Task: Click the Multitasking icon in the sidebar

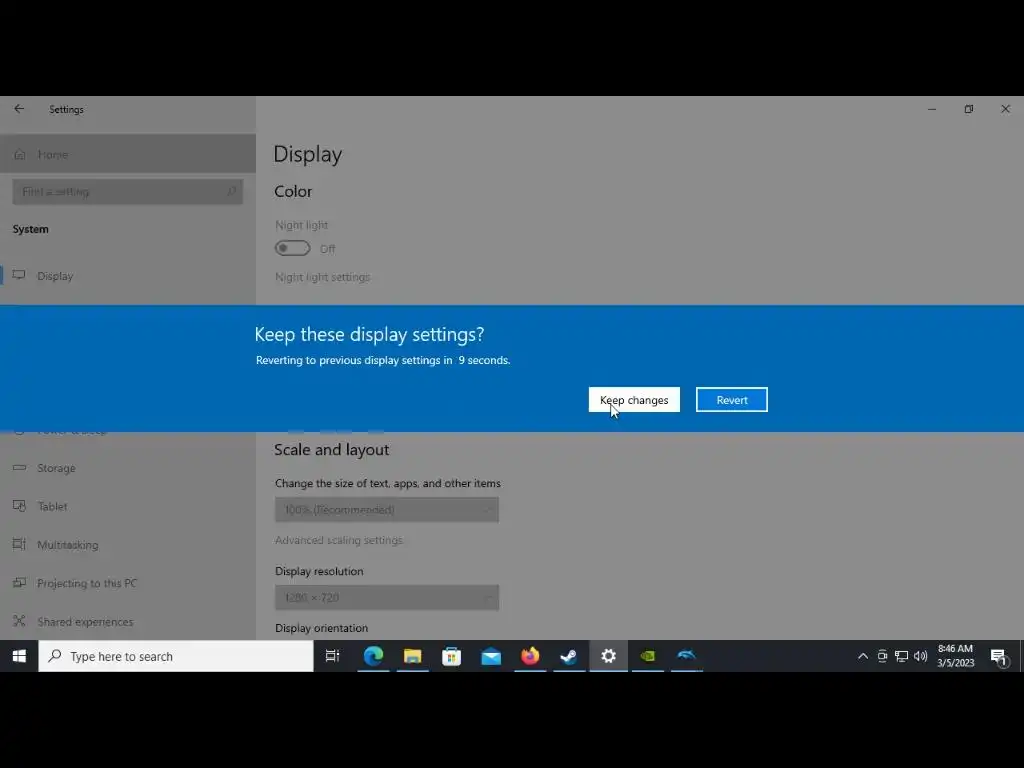Action: tap(20, 544)
